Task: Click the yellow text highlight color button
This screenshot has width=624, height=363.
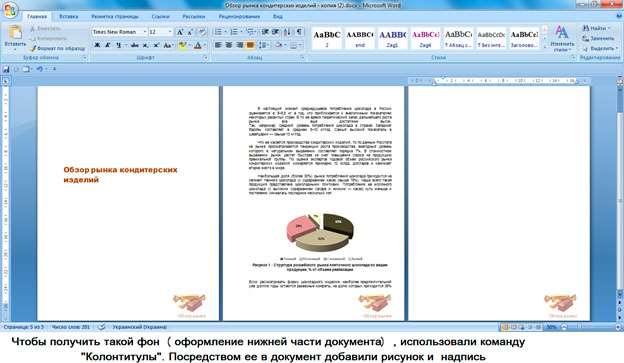Action: [183, 45]
